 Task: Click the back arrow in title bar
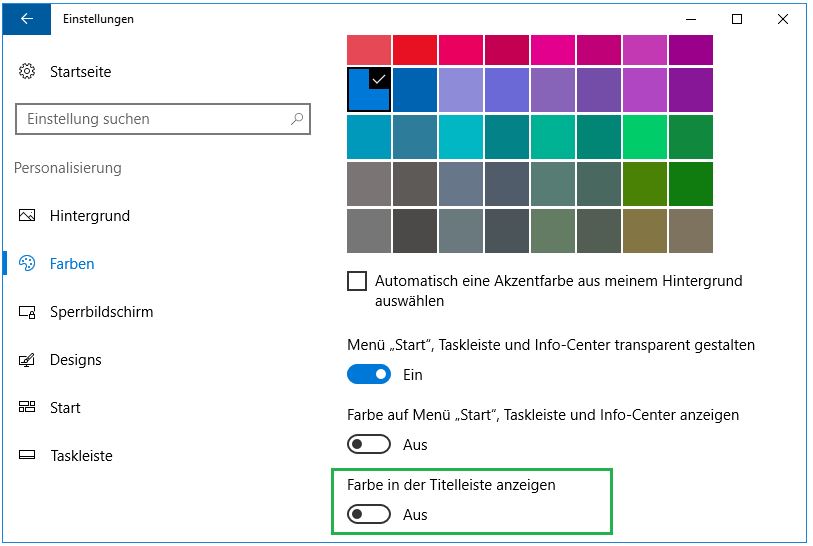point(26,19)
